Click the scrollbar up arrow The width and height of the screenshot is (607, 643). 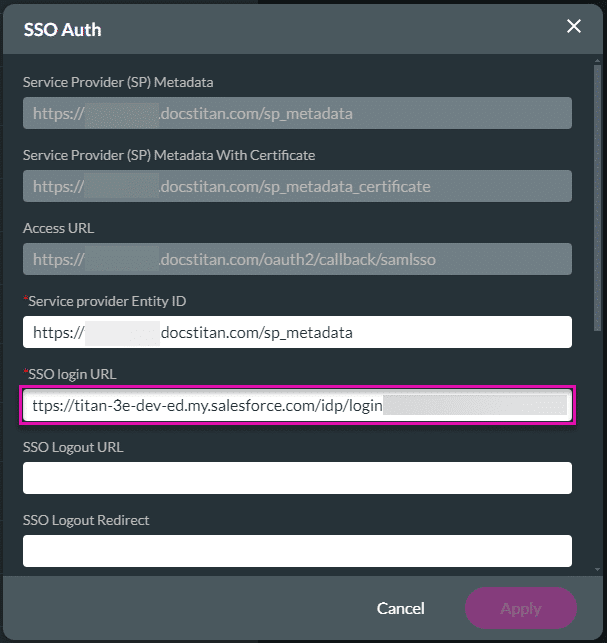[x=597, y=61]
